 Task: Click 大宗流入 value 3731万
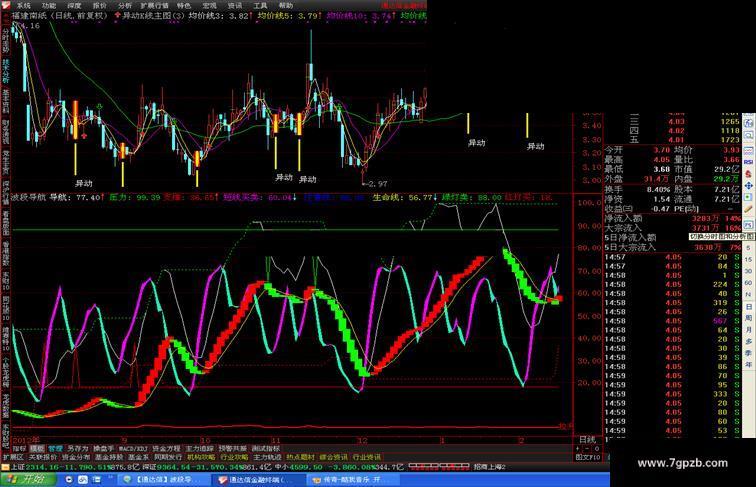pyautogui.click(x=705, y=228)
